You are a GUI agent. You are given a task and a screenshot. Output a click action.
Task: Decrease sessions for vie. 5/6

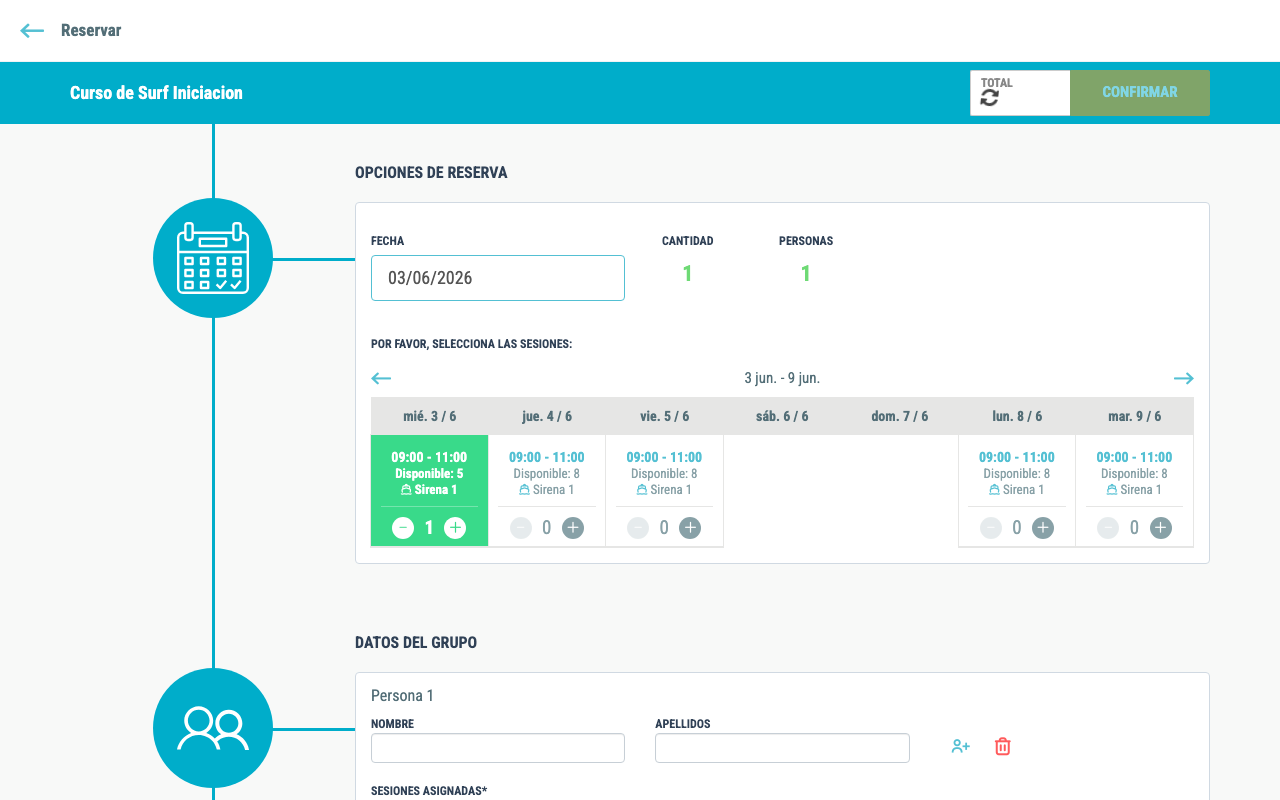(638, 528)
